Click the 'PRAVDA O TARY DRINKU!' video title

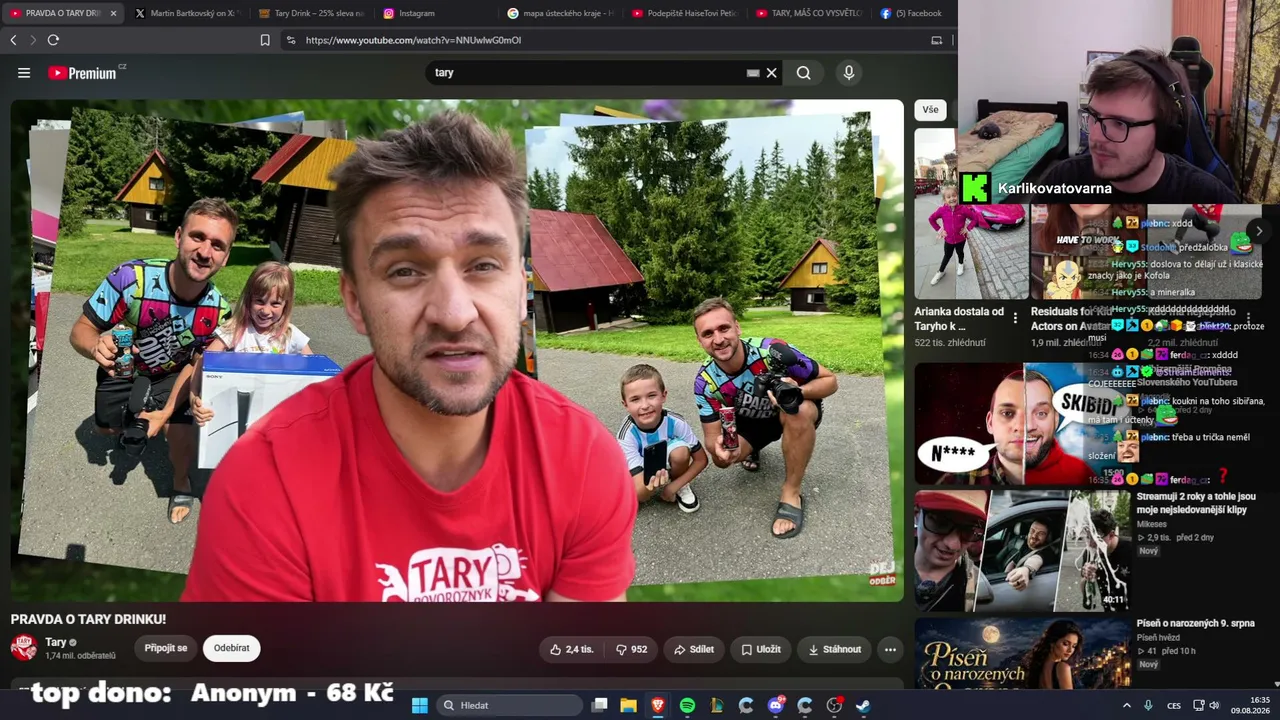(88, 620)
